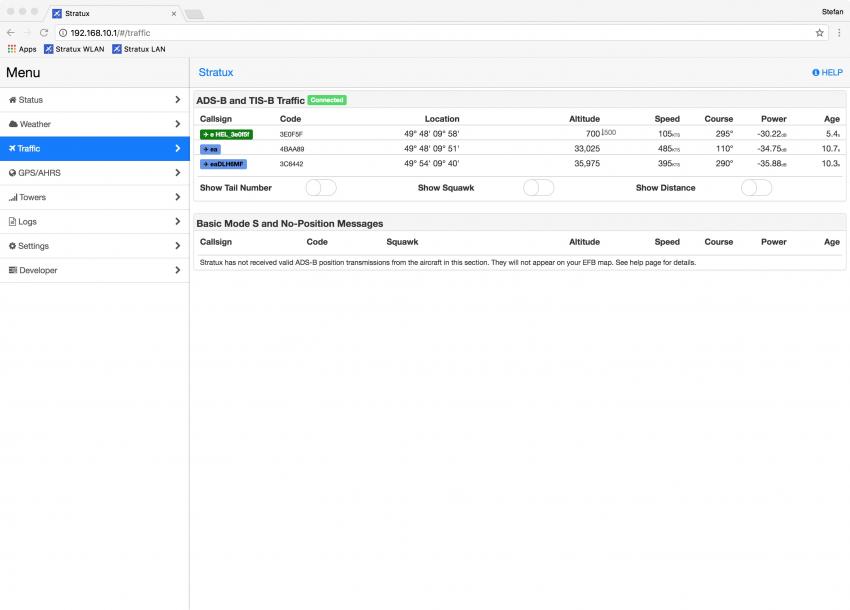
Task: Click the ADS-B and TIS-B Traffic heading
Action: [x=250, y=100]
